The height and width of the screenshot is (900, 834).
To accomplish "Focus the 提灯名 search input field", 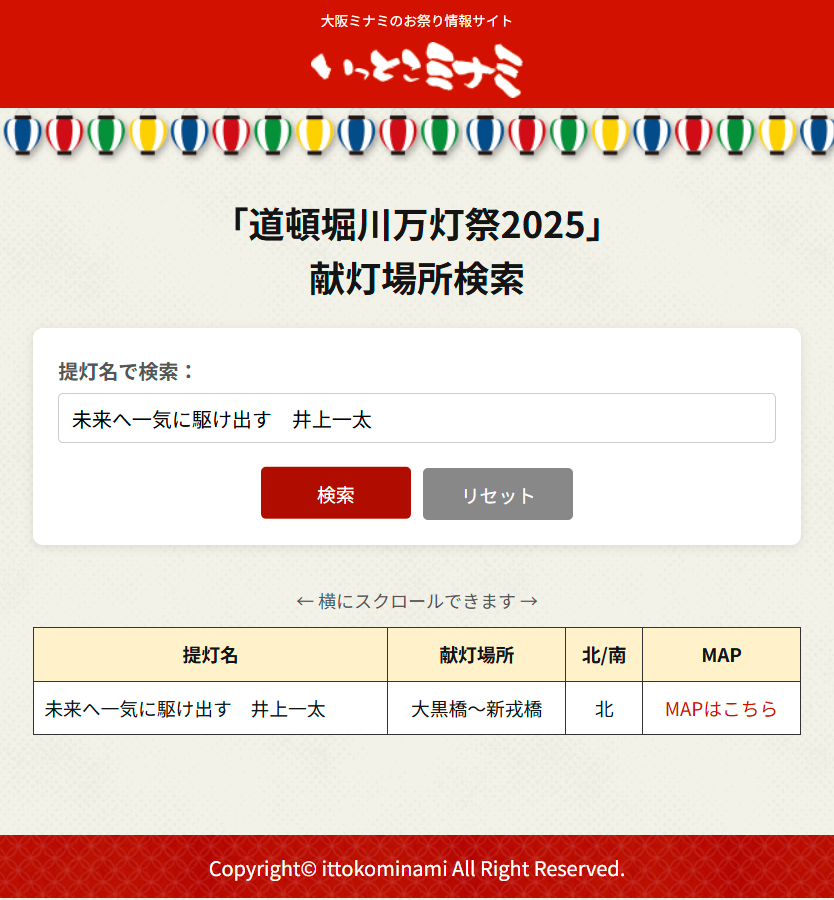I will click(x=417, y=418).
